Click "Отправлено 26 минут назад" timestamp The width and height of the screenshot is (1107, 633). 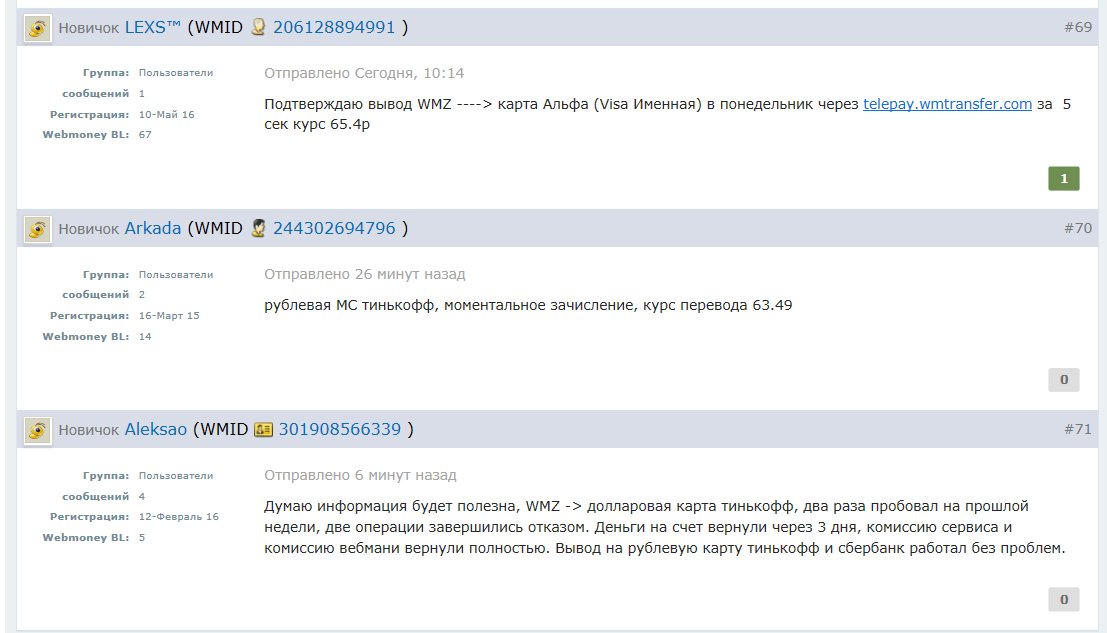(365, 275)
